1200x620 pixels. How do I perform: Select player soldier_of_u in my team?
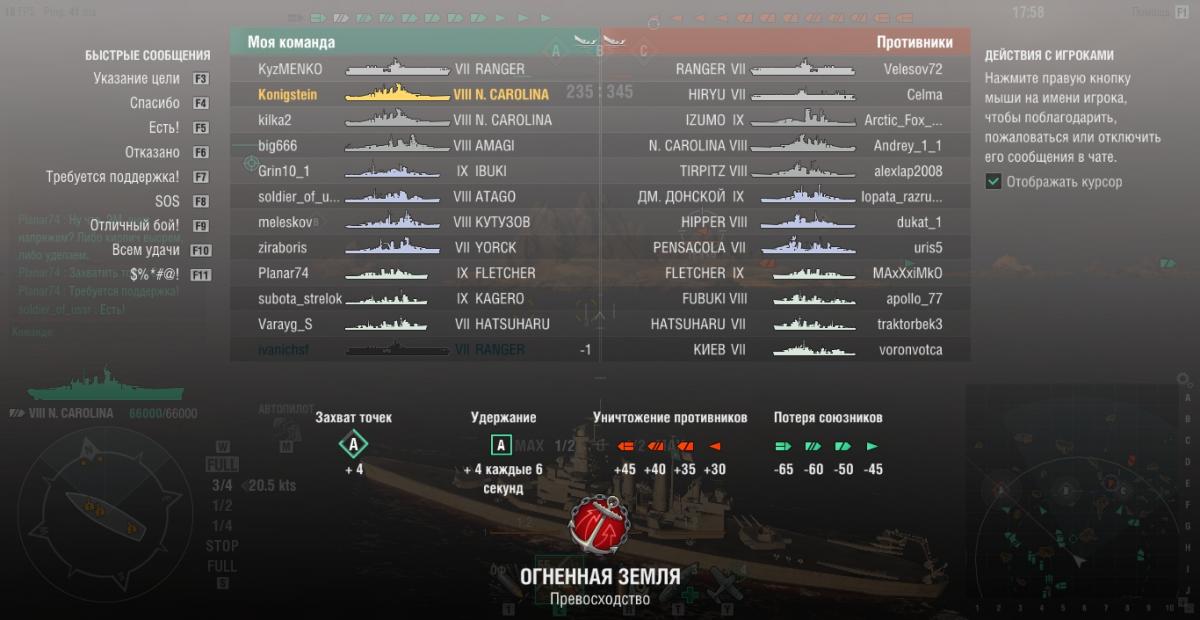click(299, 197)
